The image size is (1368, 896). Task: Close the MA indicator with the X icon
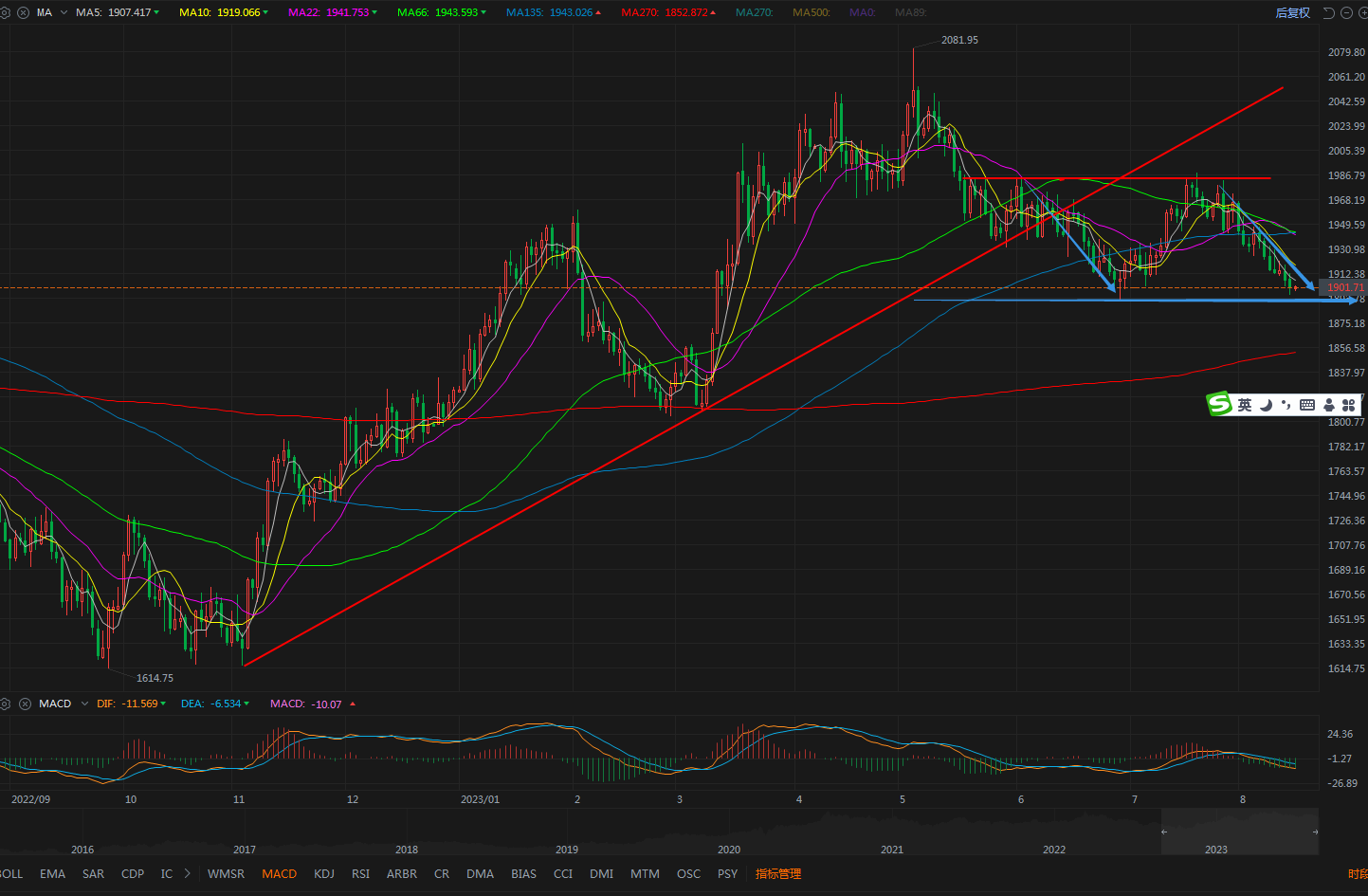point(25,12)
